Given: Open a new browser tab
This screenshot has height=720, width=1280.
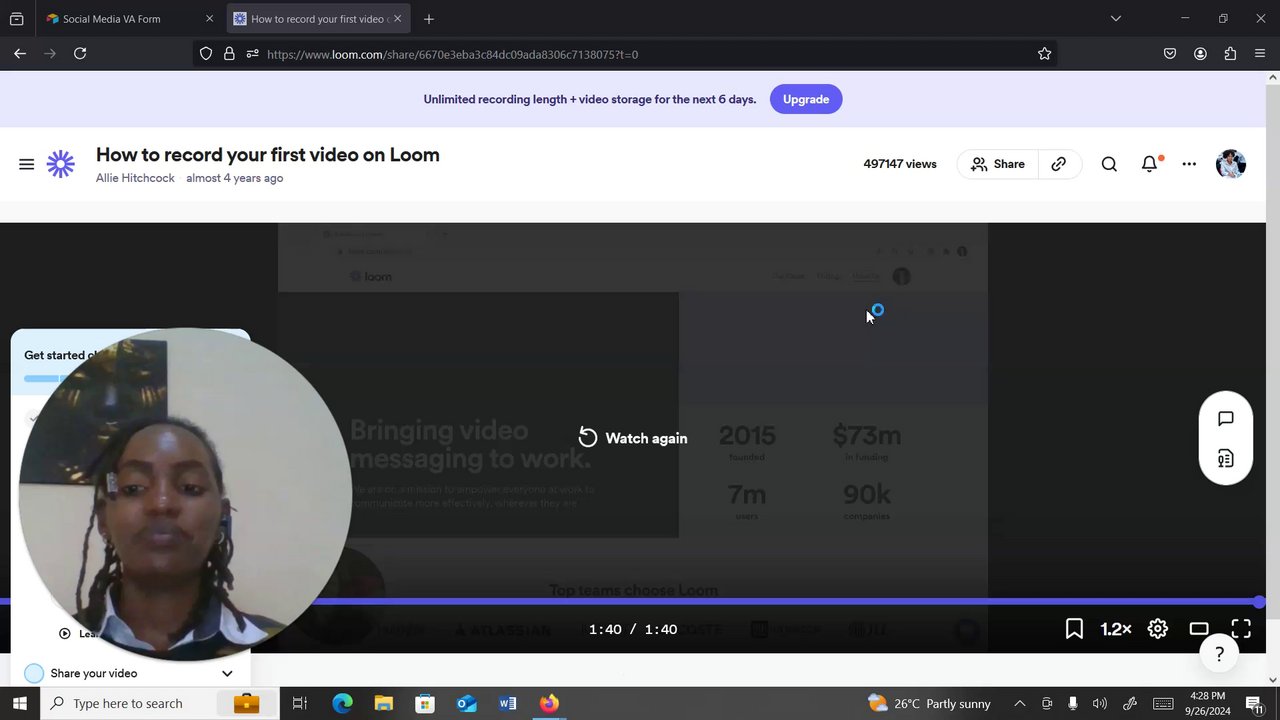Looking at the screenshot, I should 428,19.
